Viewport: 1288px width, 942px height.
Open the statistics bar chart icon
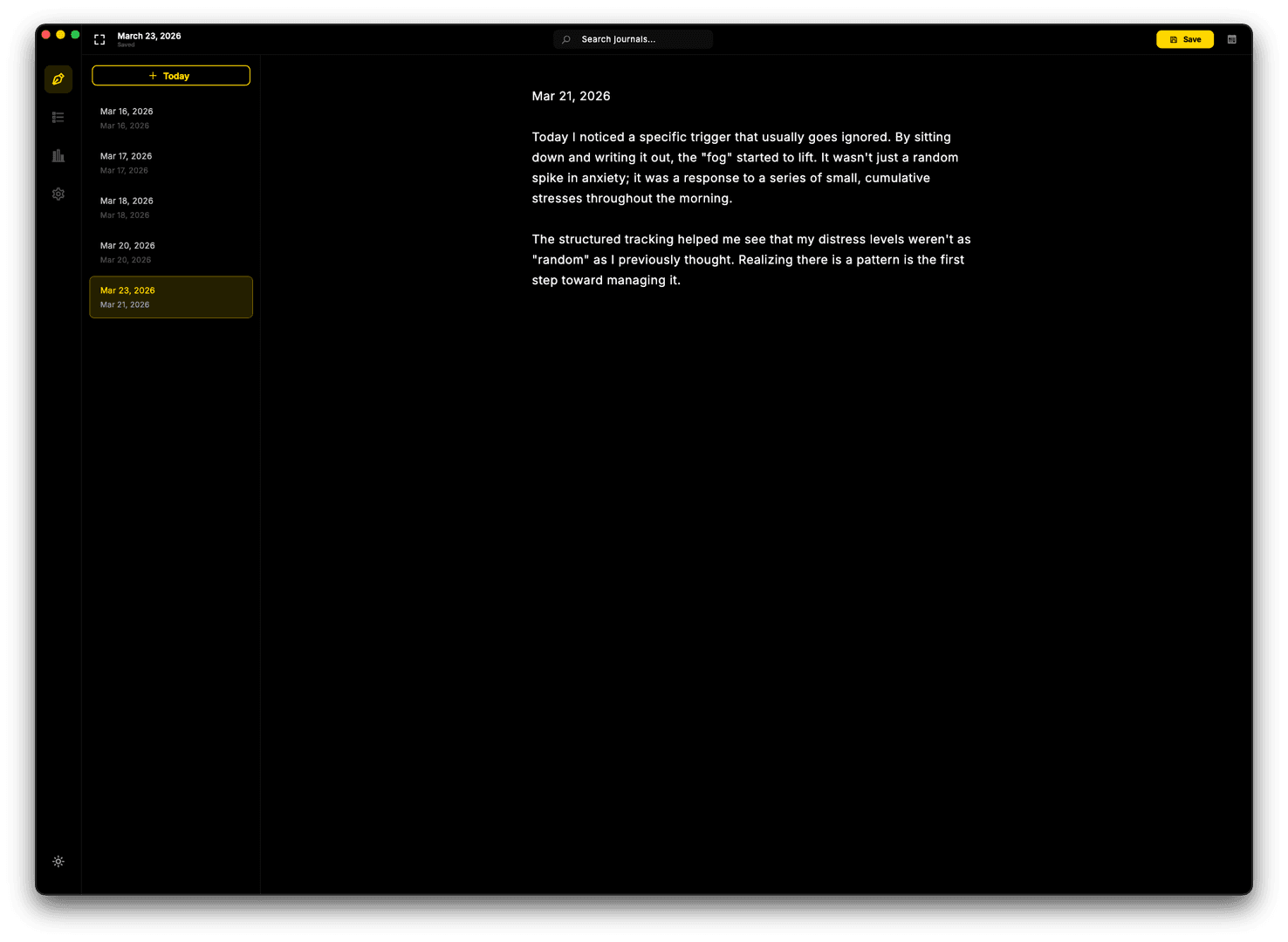(58, 155)
